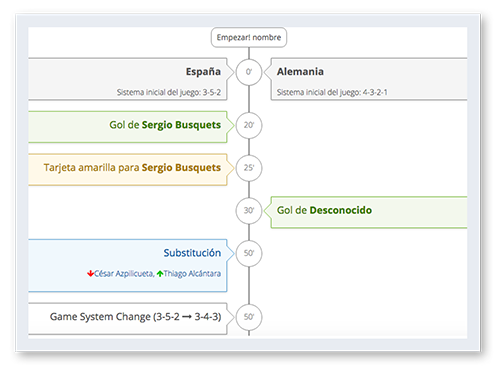This screenshot has width=500, height=373.
Task: Click the 50' marker next to Game System Change
Action: pyautogui.click(x=249, y=317)
